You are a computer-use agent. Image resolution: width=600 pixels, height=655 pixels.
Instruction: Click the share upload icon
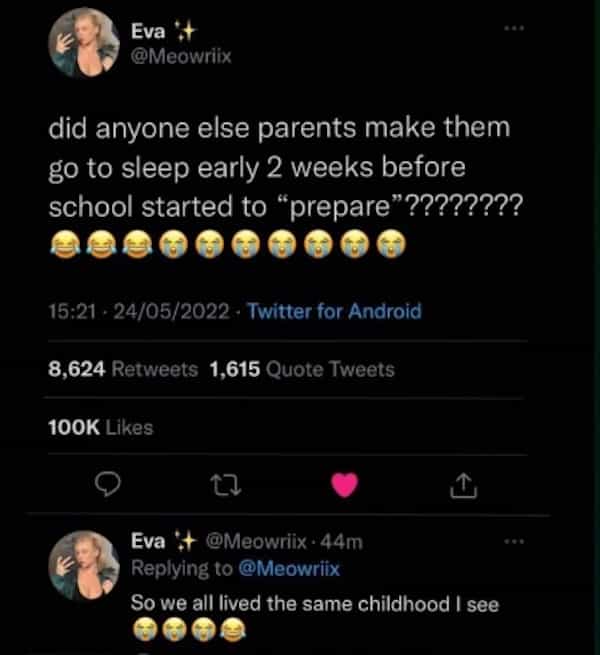(x=461, y=486)
